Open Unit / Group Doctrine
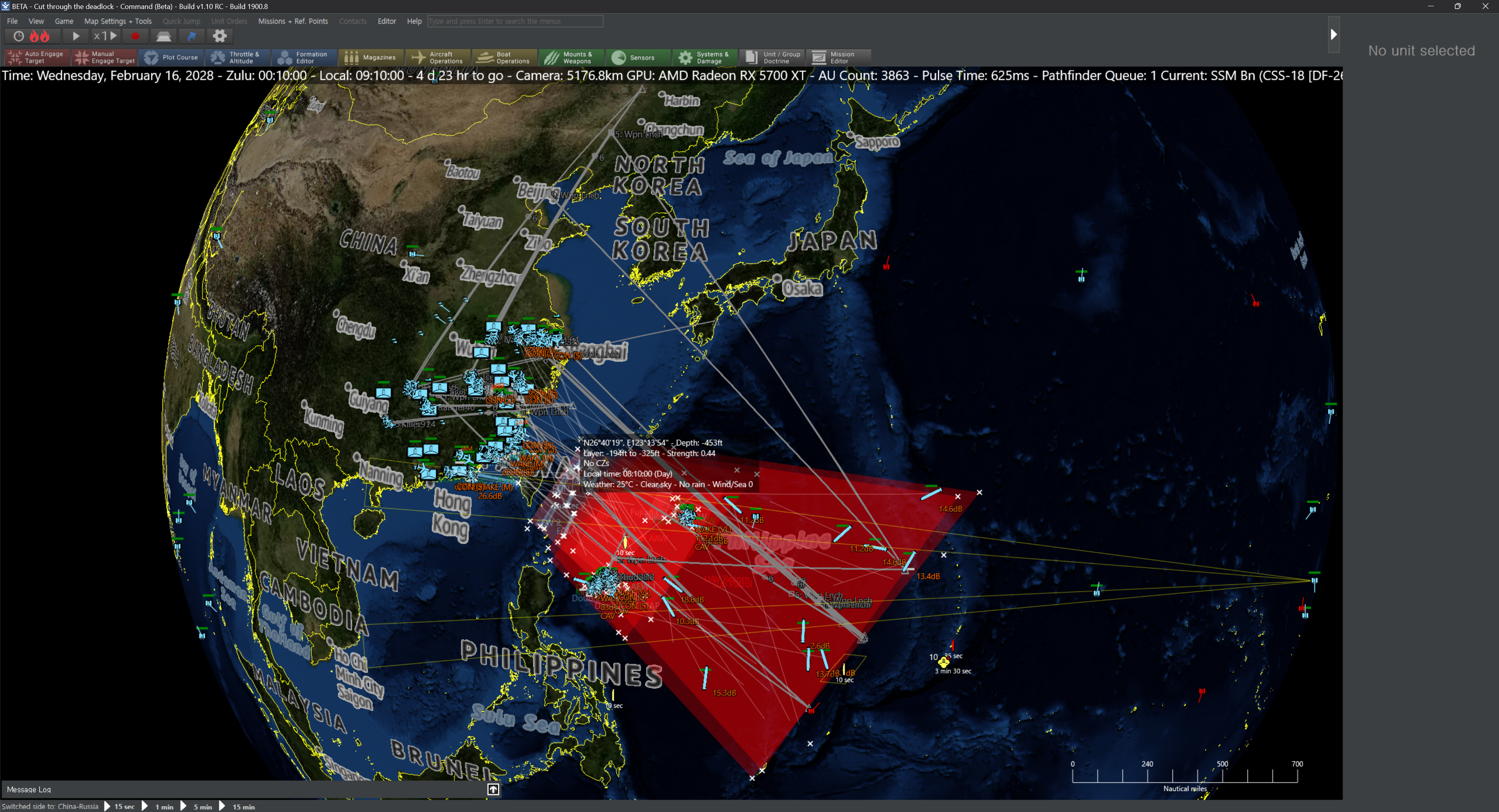The width and height of the screenshot is (1499, 812). click(x=772, y=57)
